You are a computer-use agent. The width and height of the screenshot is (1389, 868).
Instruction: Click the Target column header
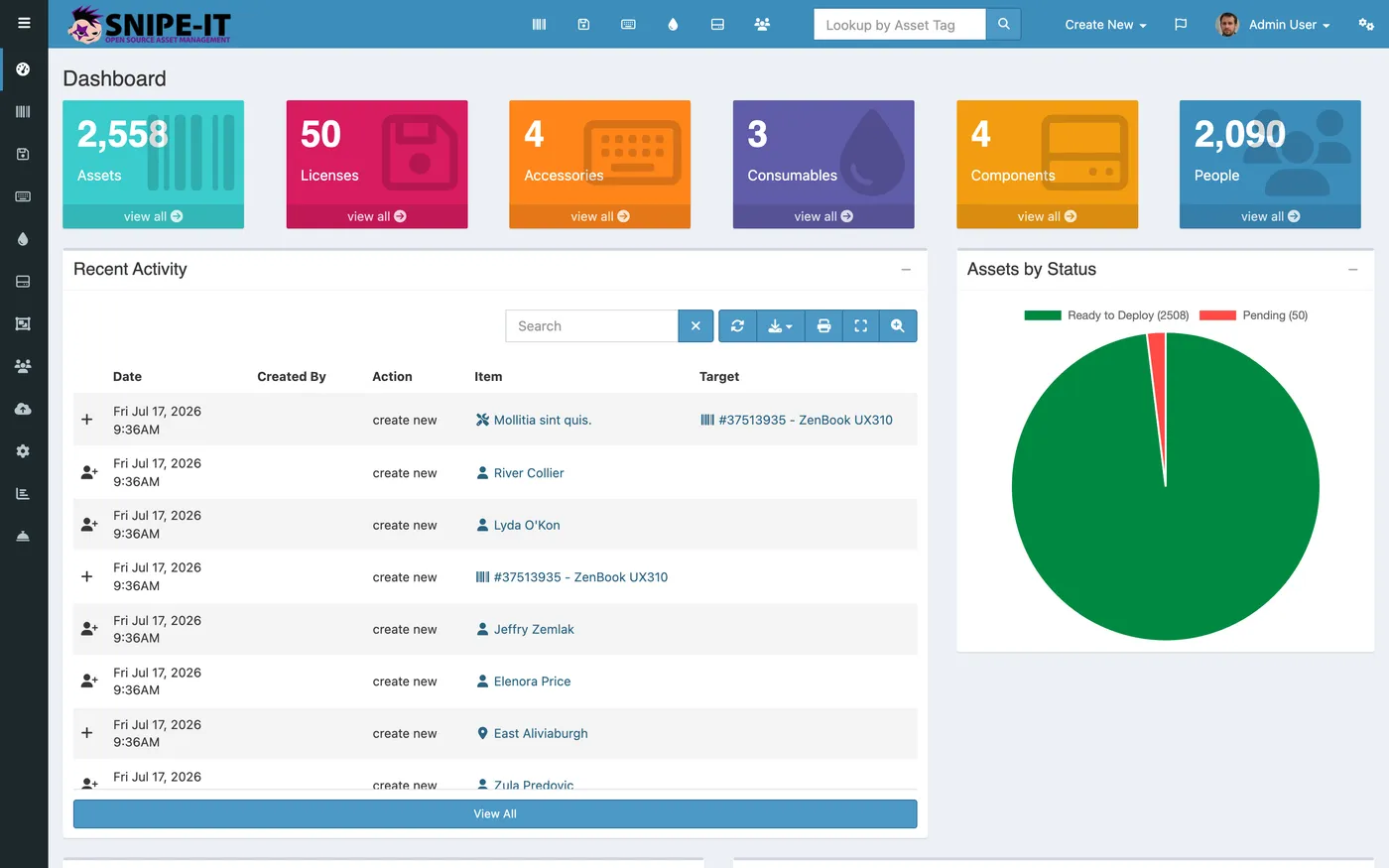tap(719, 377)
